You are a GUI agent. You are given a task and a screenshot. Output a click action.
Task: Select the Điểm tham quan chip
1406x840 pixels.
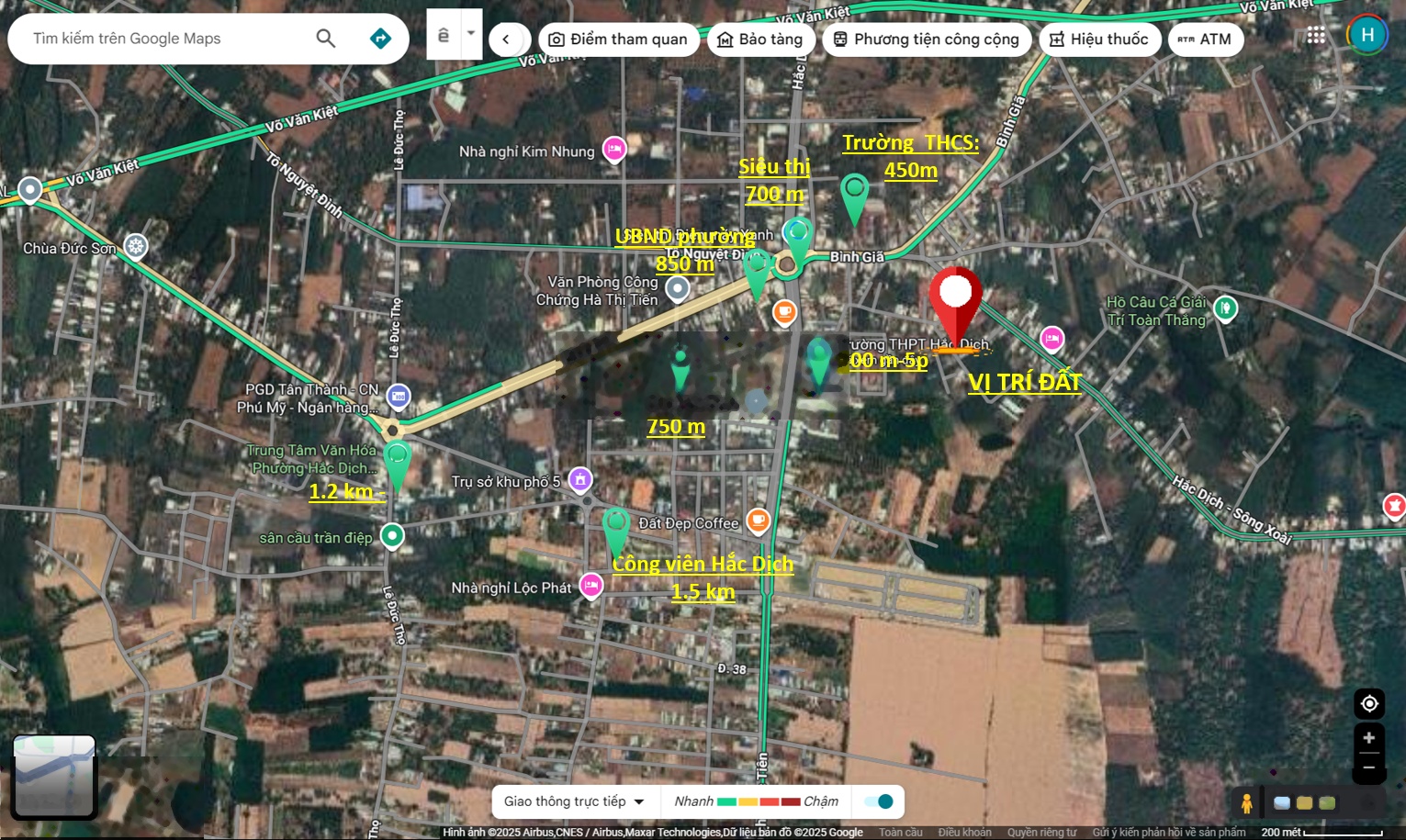(x=619, y=39)
